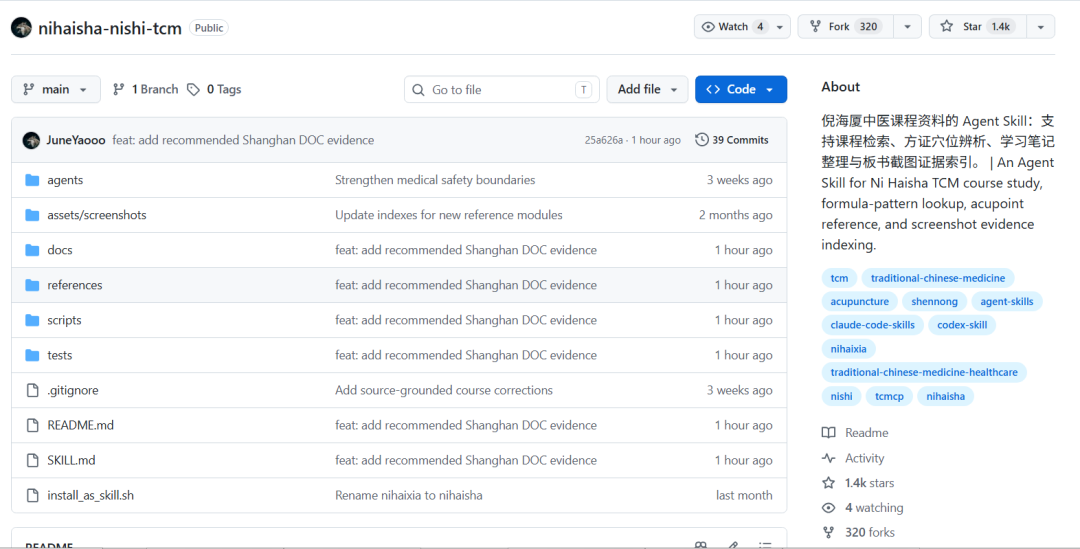Screen dimensions: 1080x549
Task: Fork this repository
Action: tap(846, 27)
